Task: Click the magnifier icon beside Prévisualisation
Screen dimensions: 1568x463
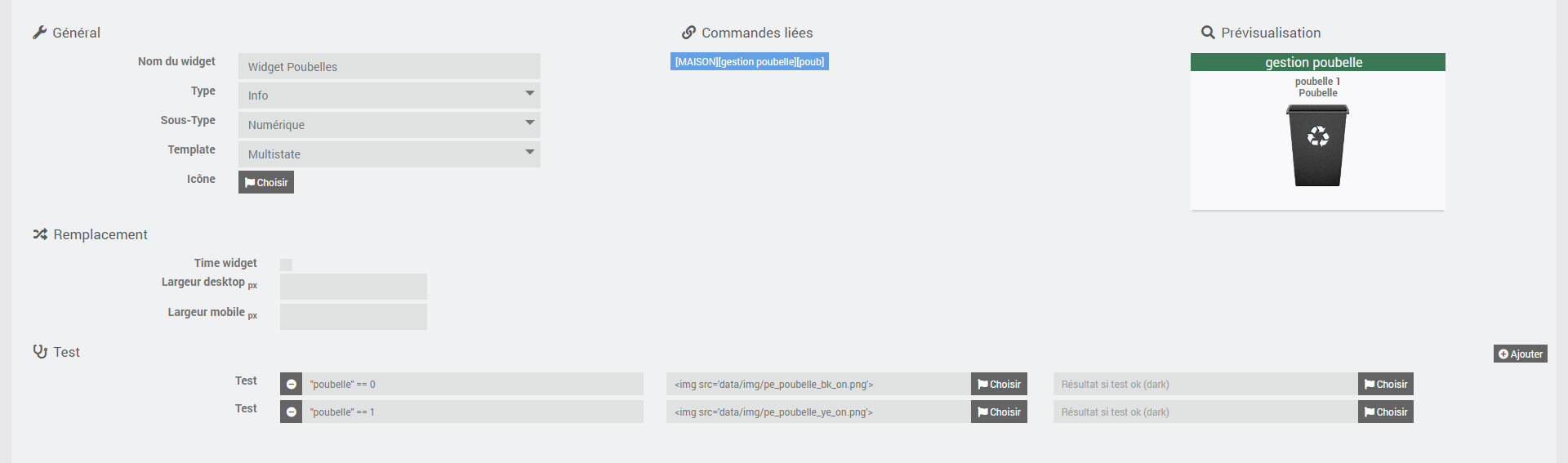Action: coord(1208,33)
